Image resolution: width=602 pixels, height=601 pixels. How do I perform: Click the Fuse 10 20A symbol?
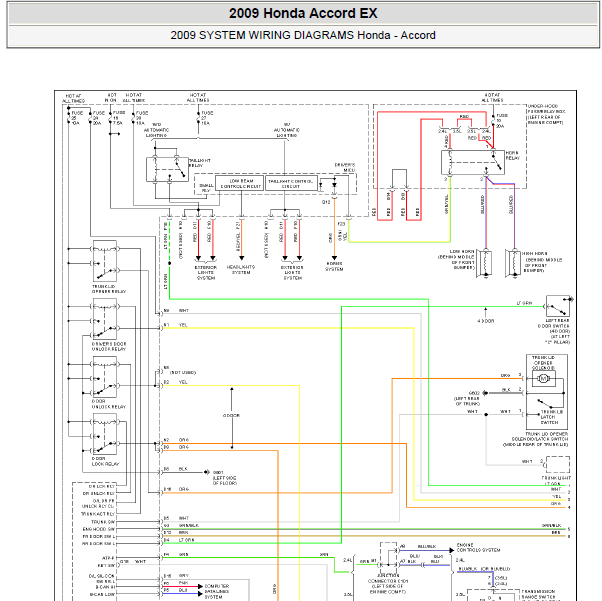click(x=494, y=120)
